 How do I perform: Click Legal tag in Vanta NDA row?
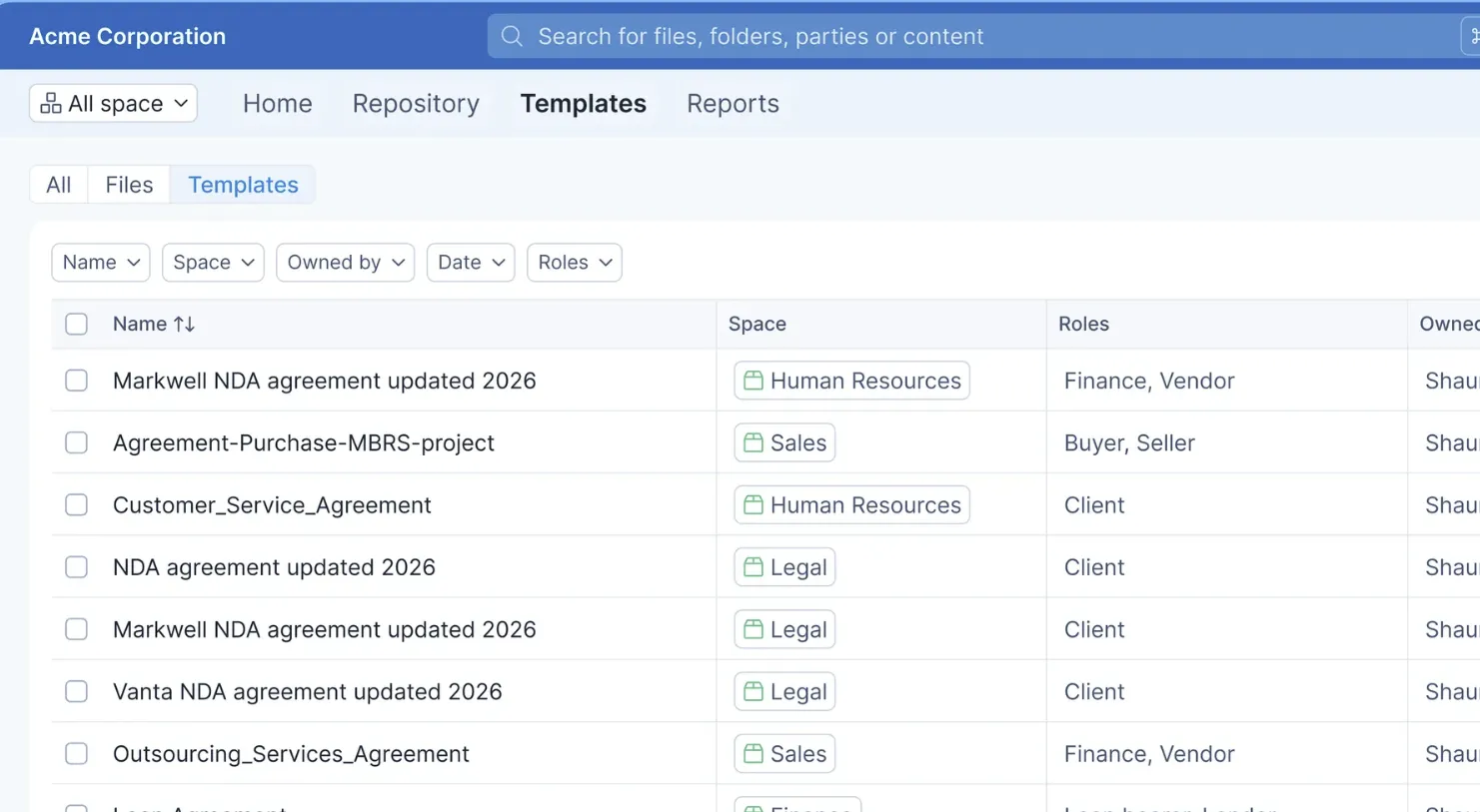coord(784,691)
